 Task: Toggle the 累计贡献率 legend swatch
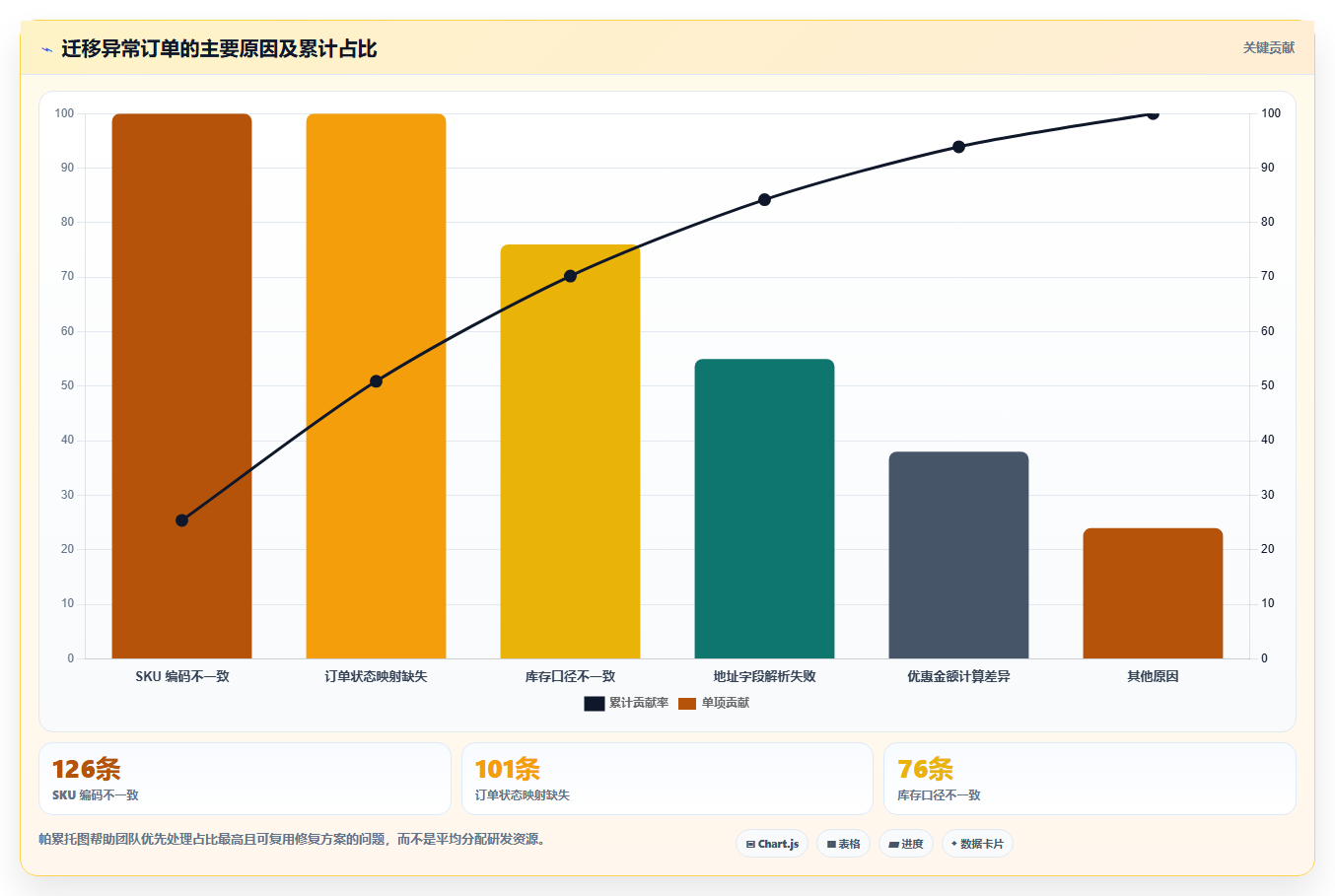click(594, 703)
